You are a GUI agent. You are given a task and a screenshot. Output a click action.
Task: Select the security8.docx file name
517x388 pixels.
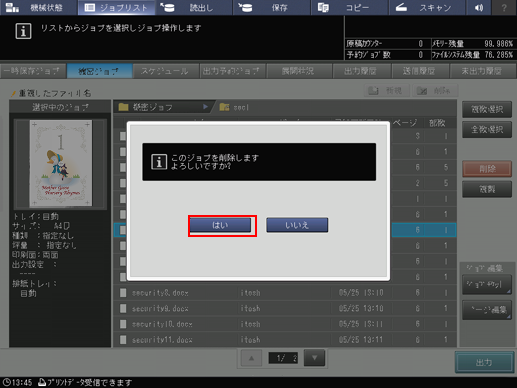(160, 293)
